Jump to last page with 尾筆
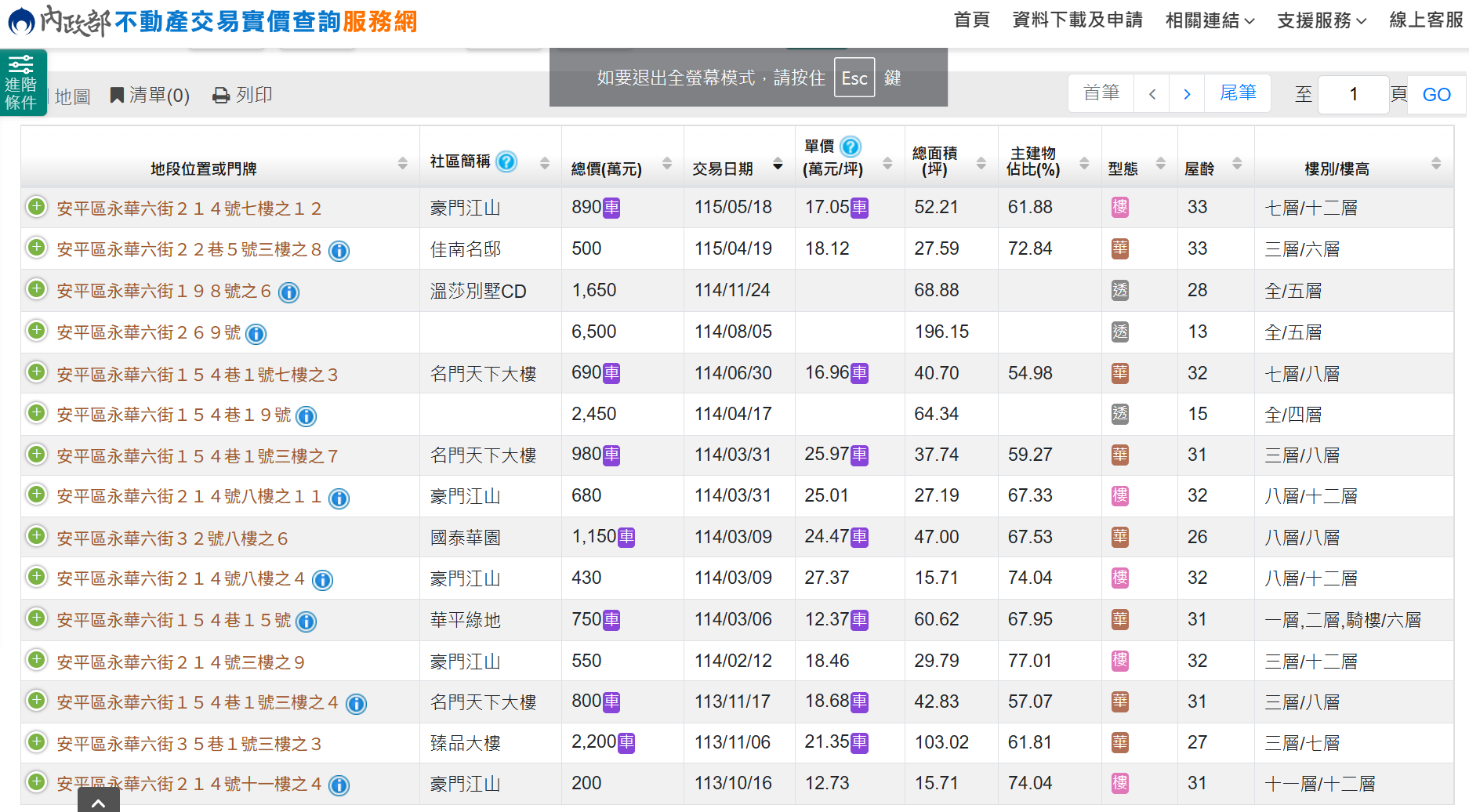The height and width of the screenshot is (812, 1469). point(1238,93)
